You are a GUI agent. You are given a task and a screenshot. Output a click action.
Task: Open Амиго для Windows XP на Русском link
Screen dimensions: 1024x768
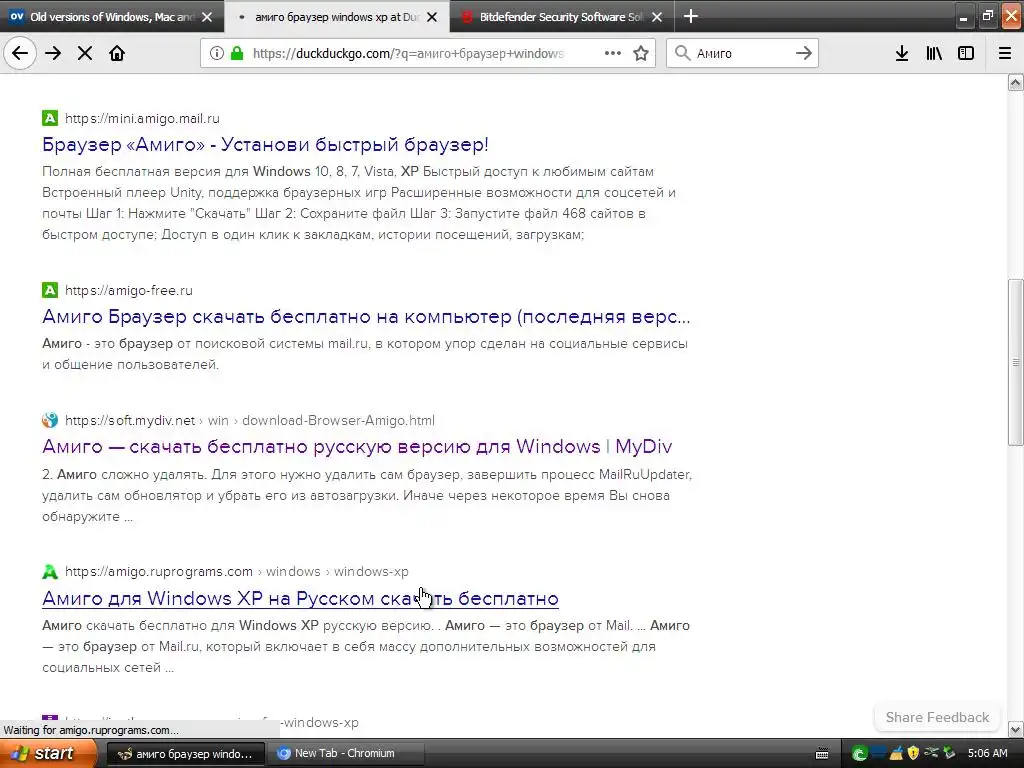[300, 598]
